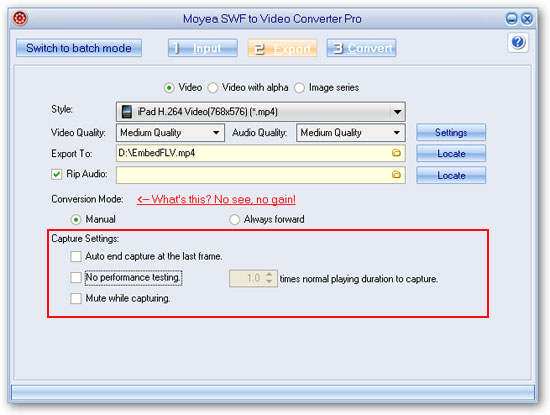Click the 'Capture Settings:' label

[x=85, y=239]
